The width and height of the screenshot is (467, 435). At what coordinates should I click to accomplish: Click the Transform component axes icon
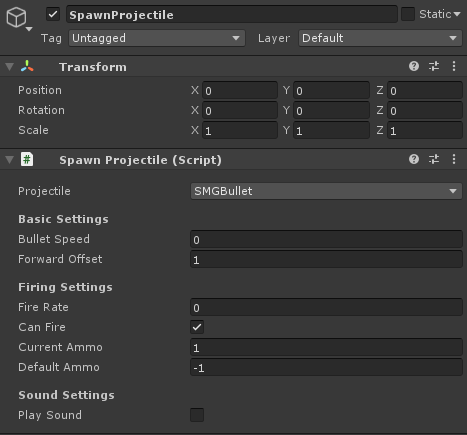tap(27, 66)
